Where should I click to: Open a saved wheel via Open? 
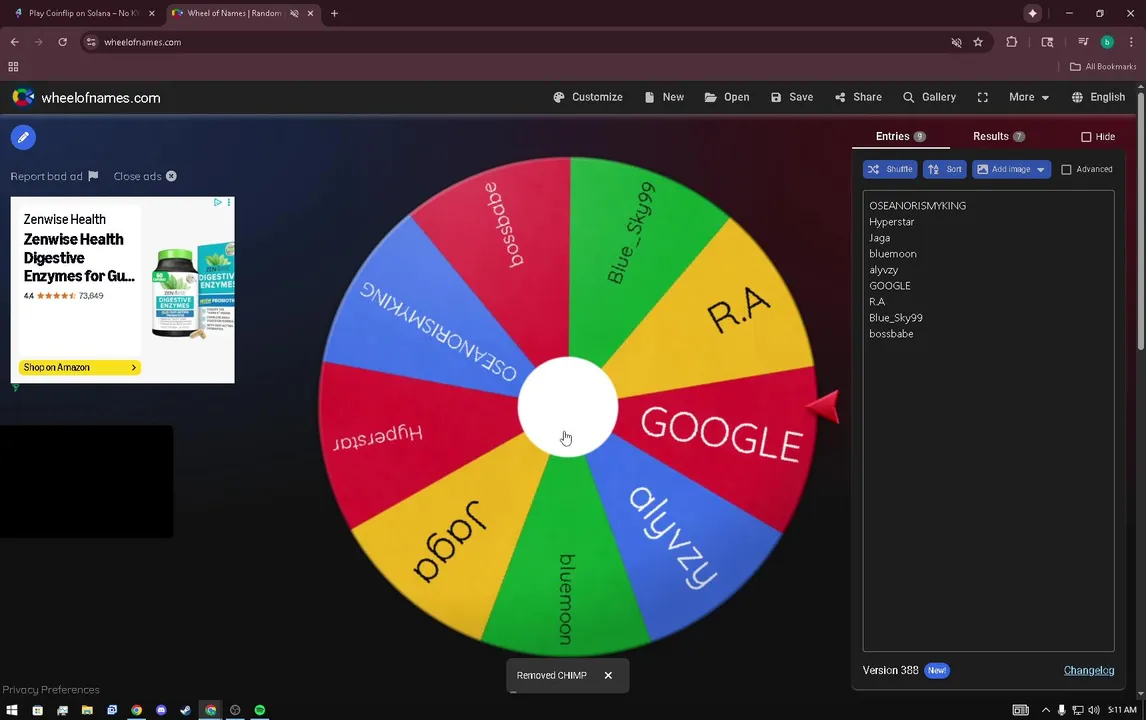pos(726,97)
